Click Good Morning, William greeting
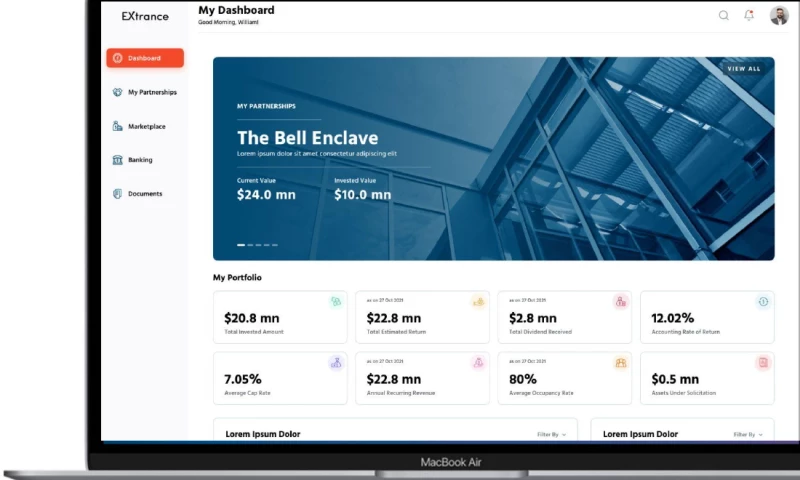Screen dimensions: 800x480 [x=228, y=22]
